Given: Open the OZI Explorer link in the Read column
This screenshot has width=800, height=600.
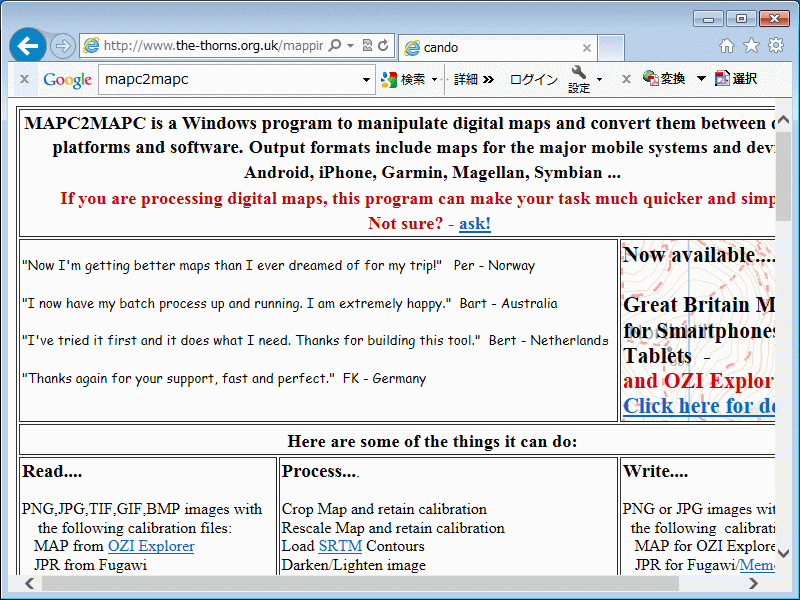Looking at the screenshot, I should [x=151, y=546].
